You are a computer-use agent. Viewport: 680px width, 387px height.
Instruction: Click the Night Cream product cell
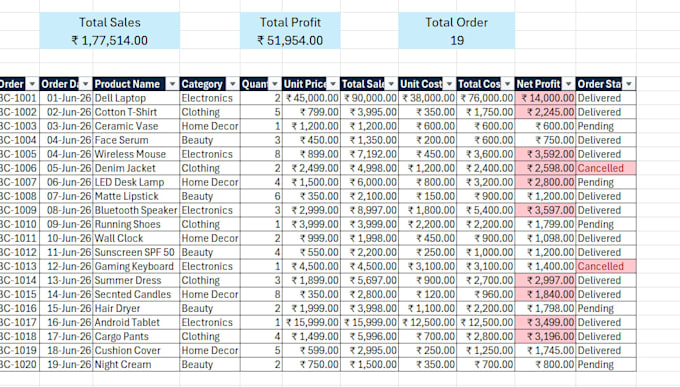136,364
